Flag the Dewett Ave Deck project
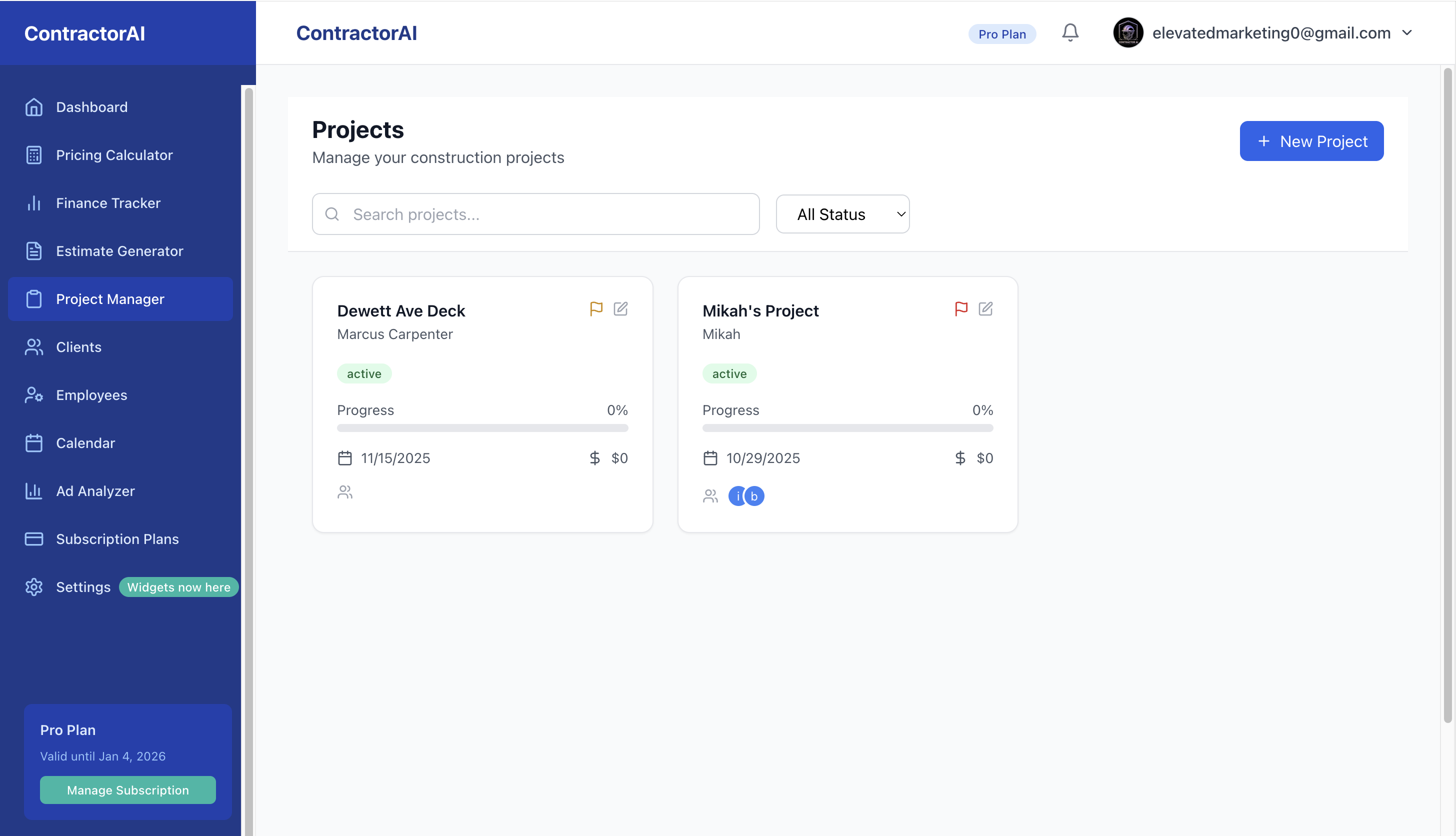Image resolution: width=1456 pixels, height=836 pixels. click(596, 308)
